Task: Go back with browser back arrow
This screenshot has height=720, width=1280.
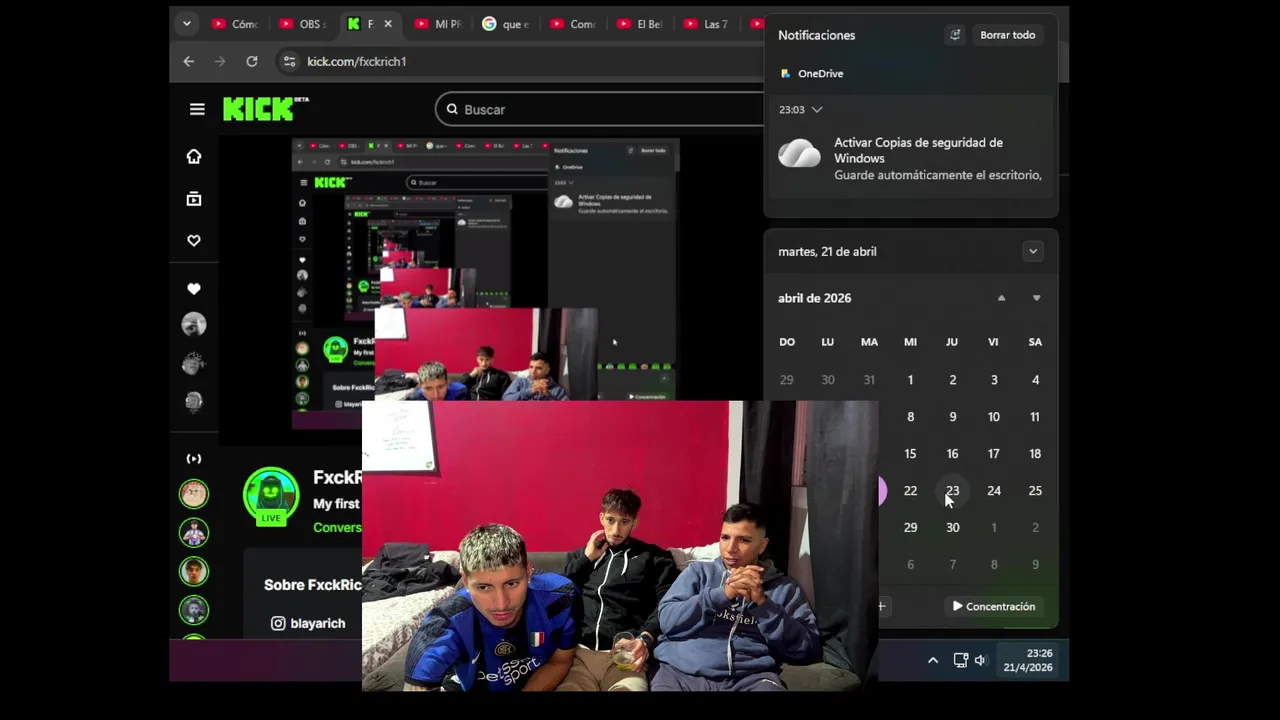Action: (189, 61)
